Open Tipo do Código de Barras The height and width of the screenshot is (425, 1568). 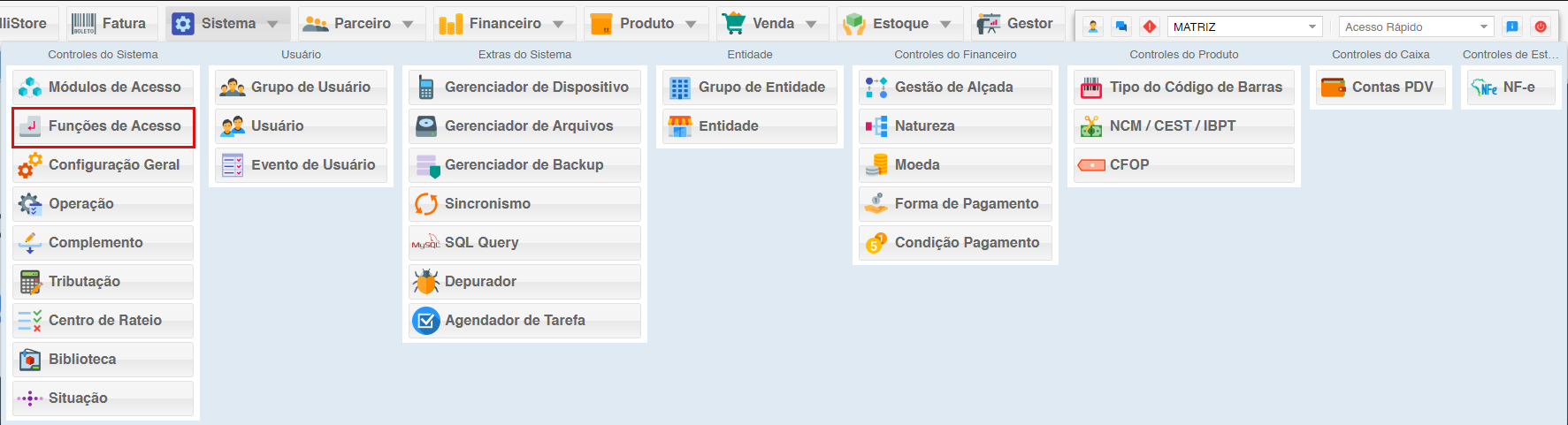[x=1183, y=87]
